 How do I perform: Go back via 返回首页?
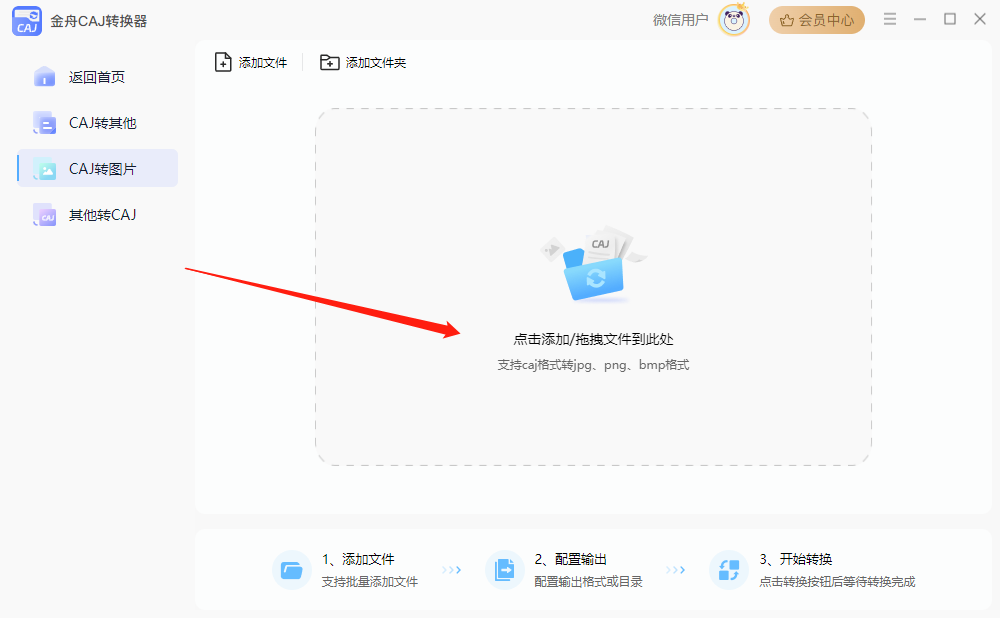pos(96,77)
